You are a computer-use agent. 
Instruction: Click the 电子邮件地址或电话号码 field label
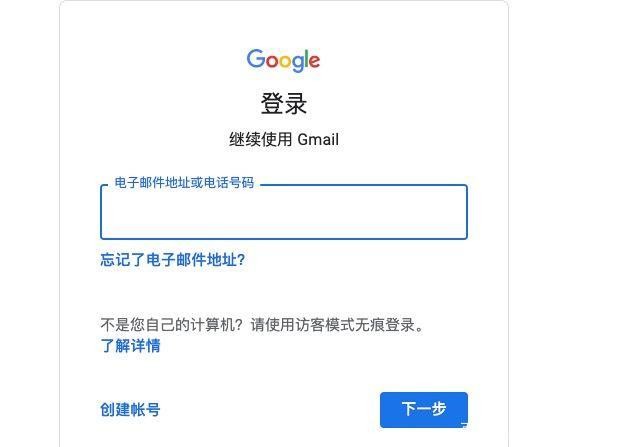tap(184, 183)
